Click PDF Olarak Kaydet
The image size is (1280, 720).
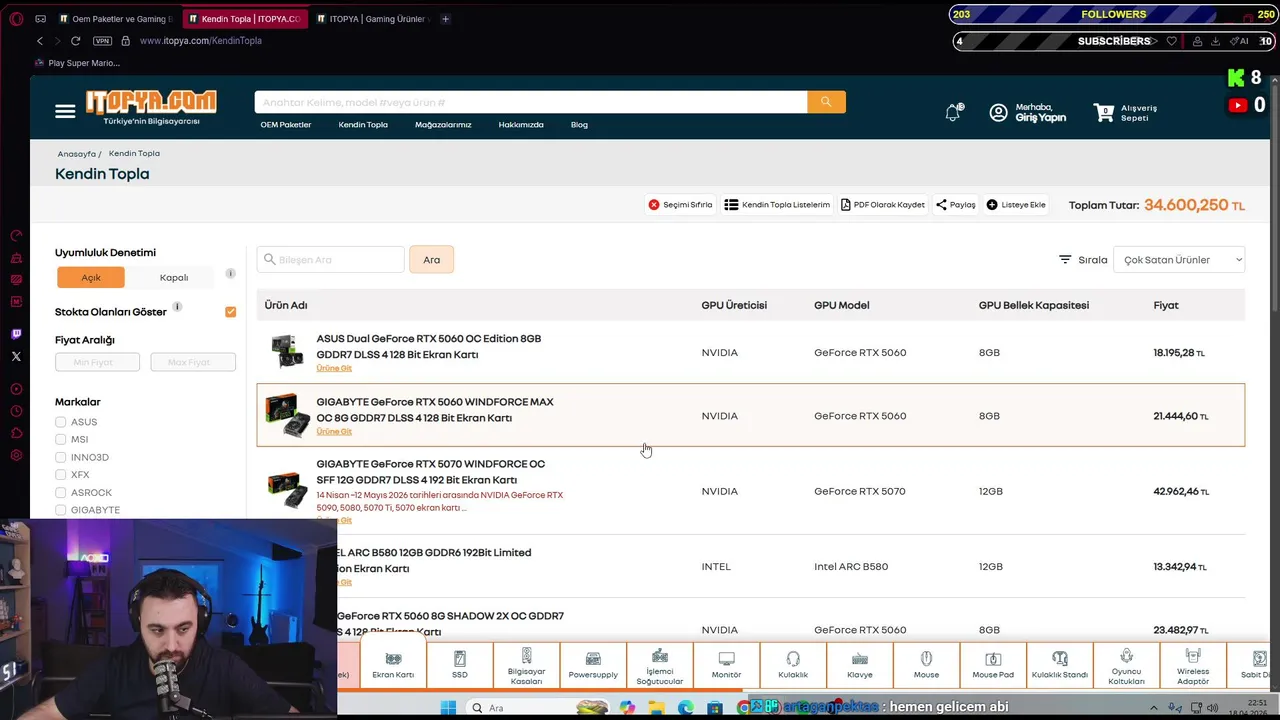[882, 204]
